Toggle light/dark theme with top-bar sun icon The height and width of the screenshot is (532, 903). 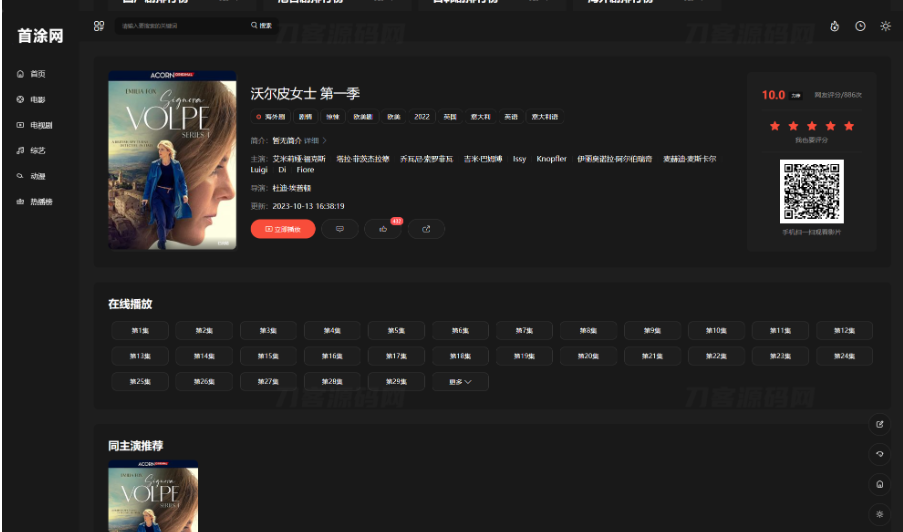tap(885, 26)
